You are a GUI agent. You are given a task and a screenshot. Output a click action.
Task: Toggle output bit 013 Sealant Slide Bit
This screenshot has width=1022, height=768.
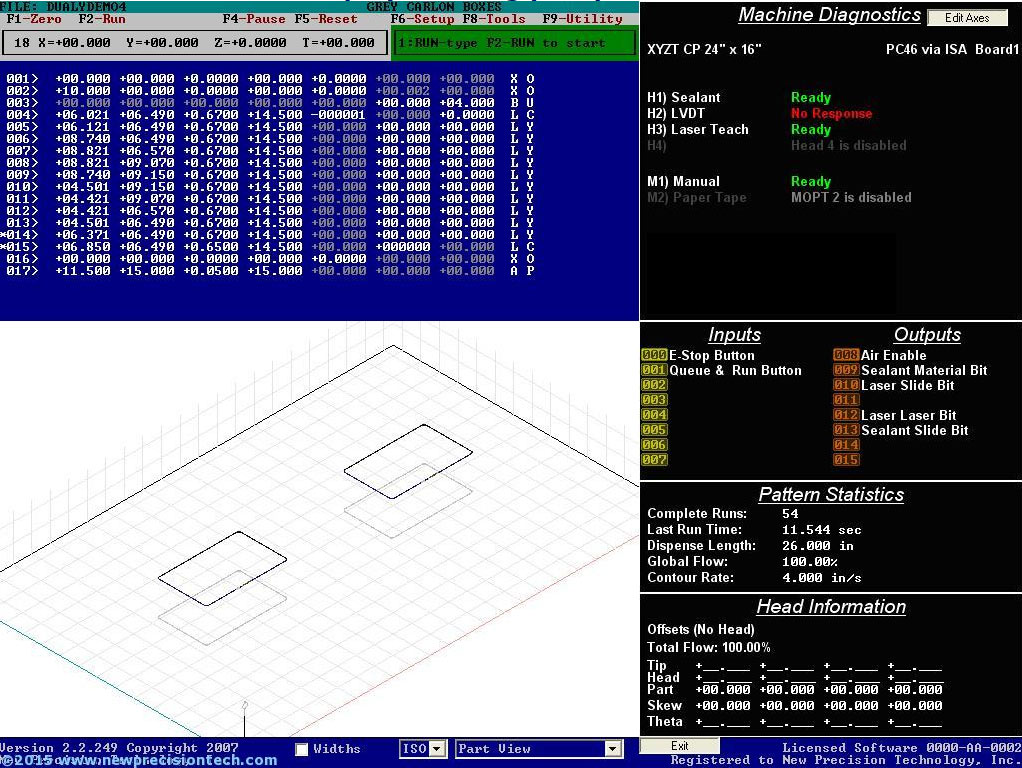[x=846, y=430]
